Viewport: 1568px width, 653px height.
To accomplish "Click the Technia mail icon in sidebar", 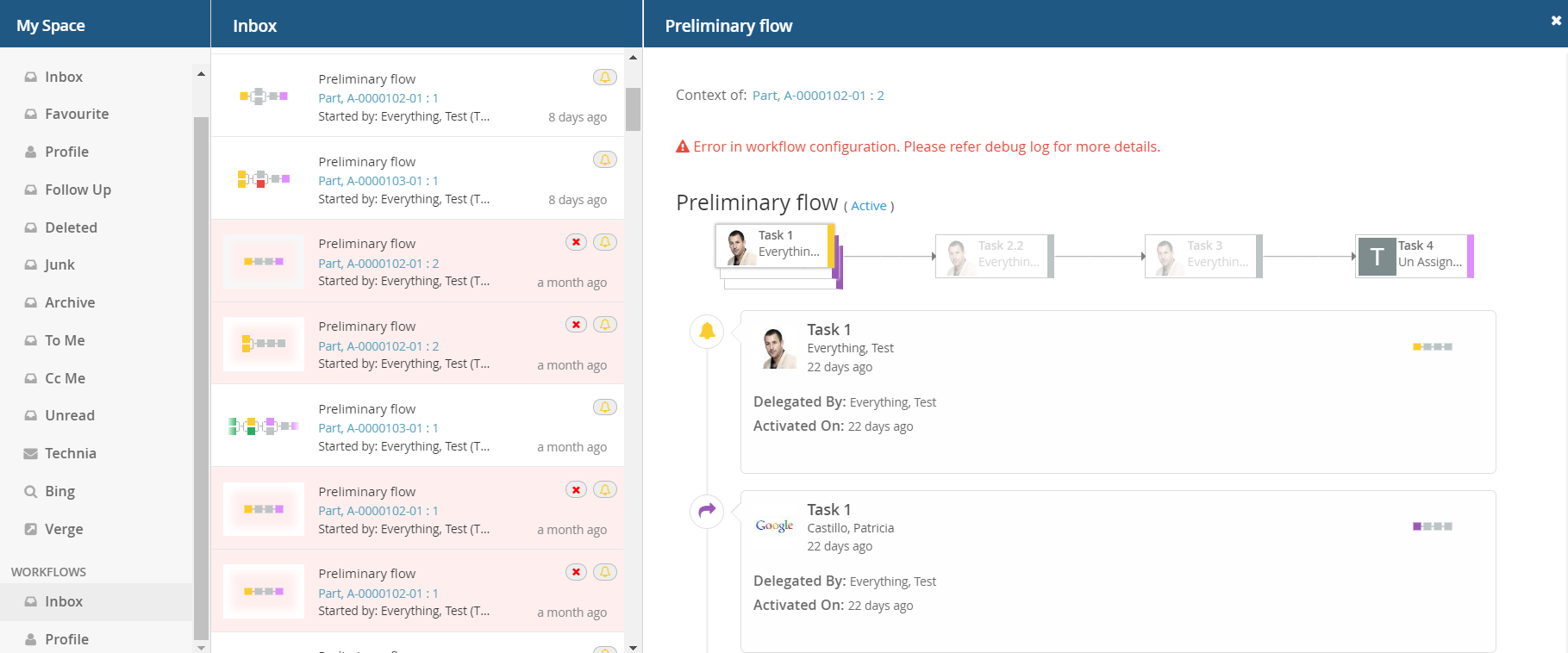I will [31, 454].
